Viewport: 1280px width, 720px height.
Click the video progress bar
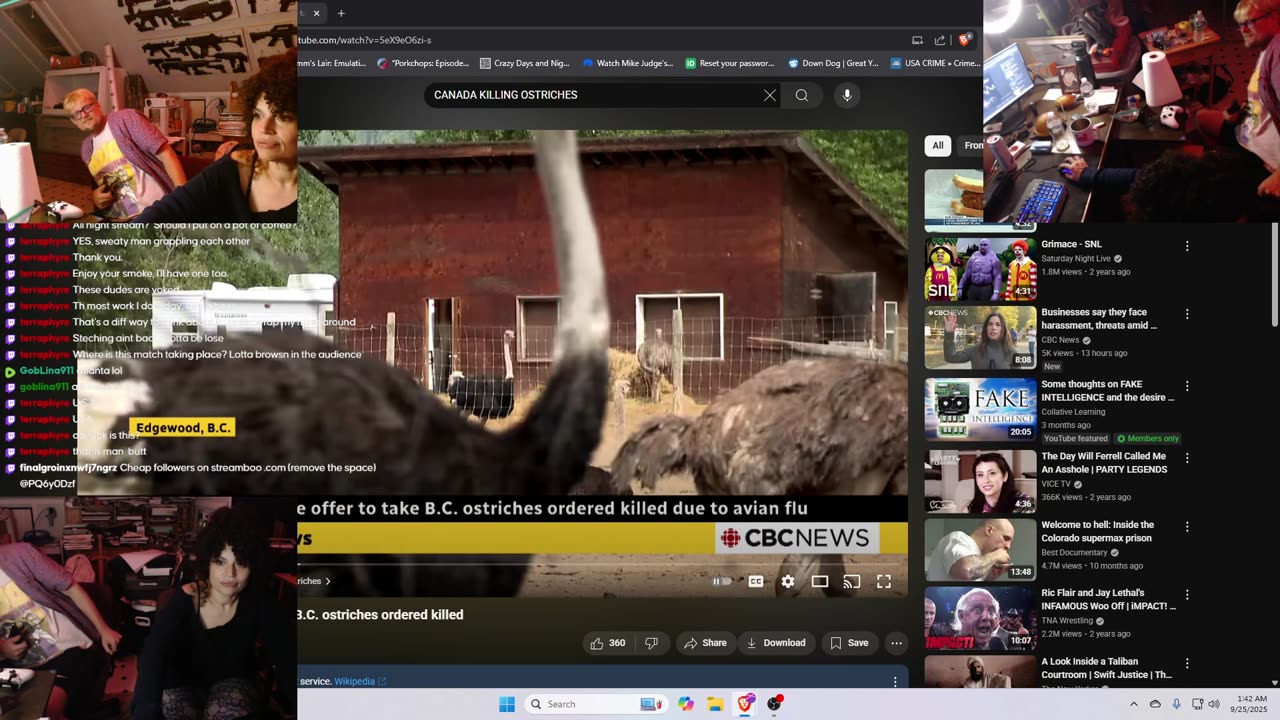tap(602, 566)
